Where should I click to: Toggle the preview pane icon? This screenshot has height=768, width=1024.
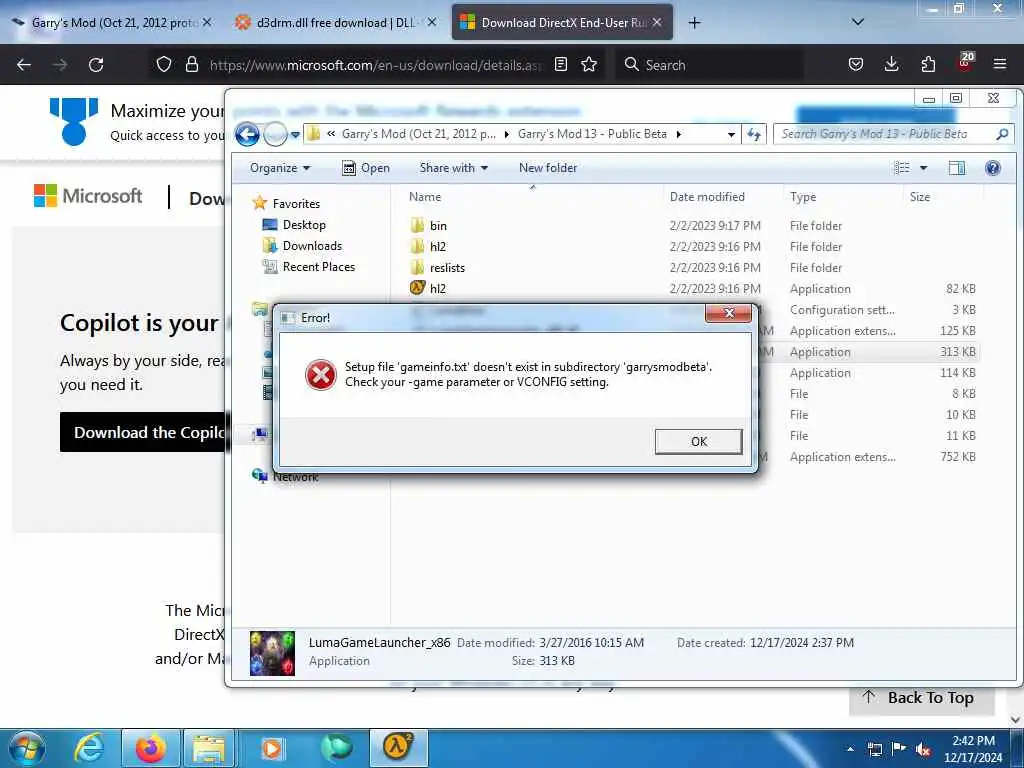[x=957, y=168]
